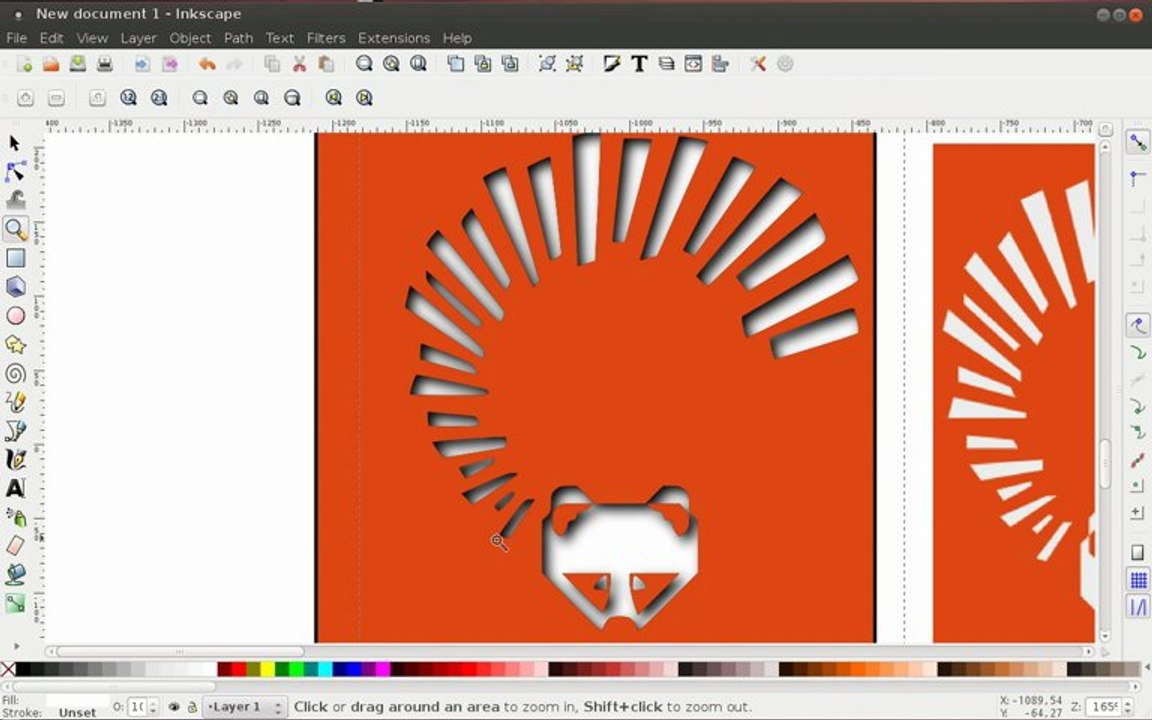The image size is (1152, 720).
Task: Toggle current layer visibility eye
Action: coord(174,707)
